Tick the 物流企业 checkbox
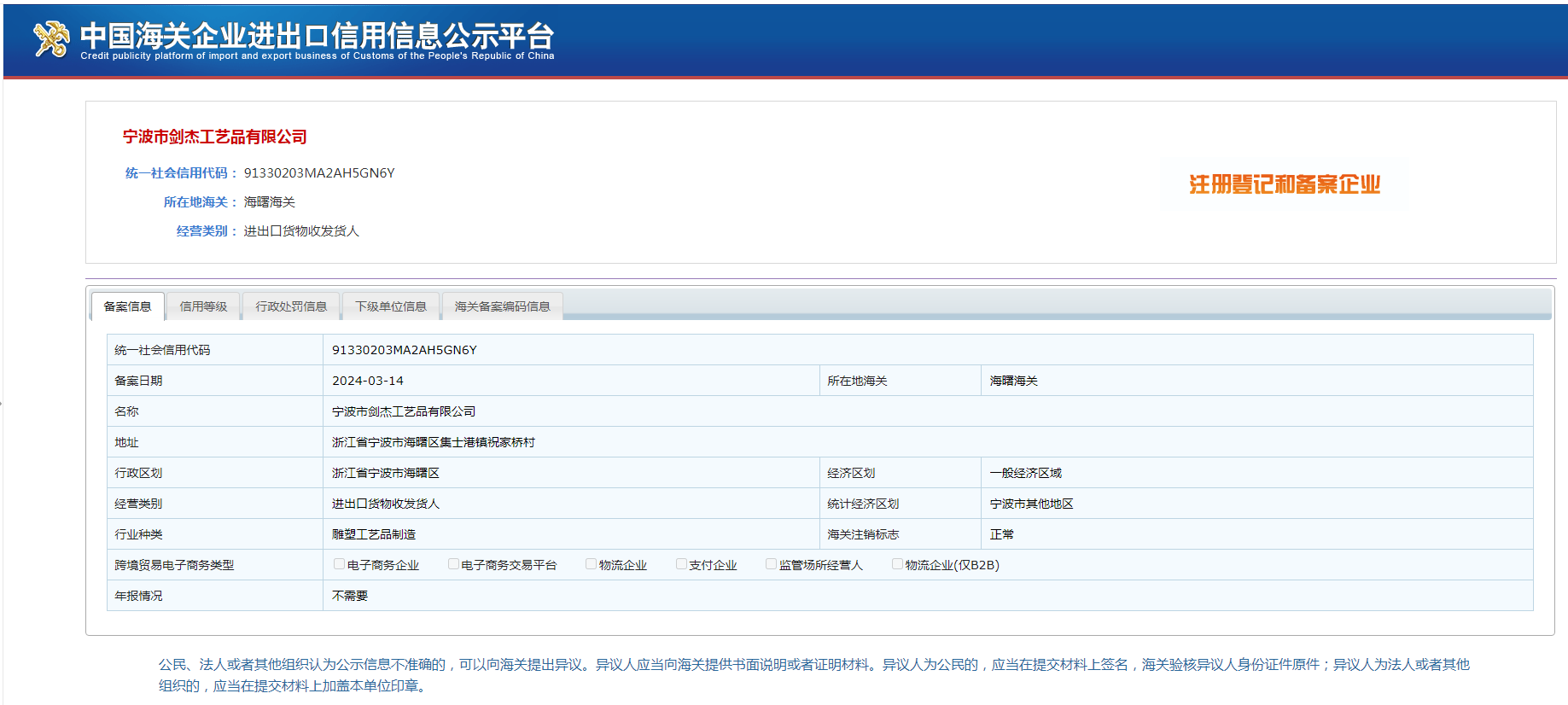 click(591, 564)
